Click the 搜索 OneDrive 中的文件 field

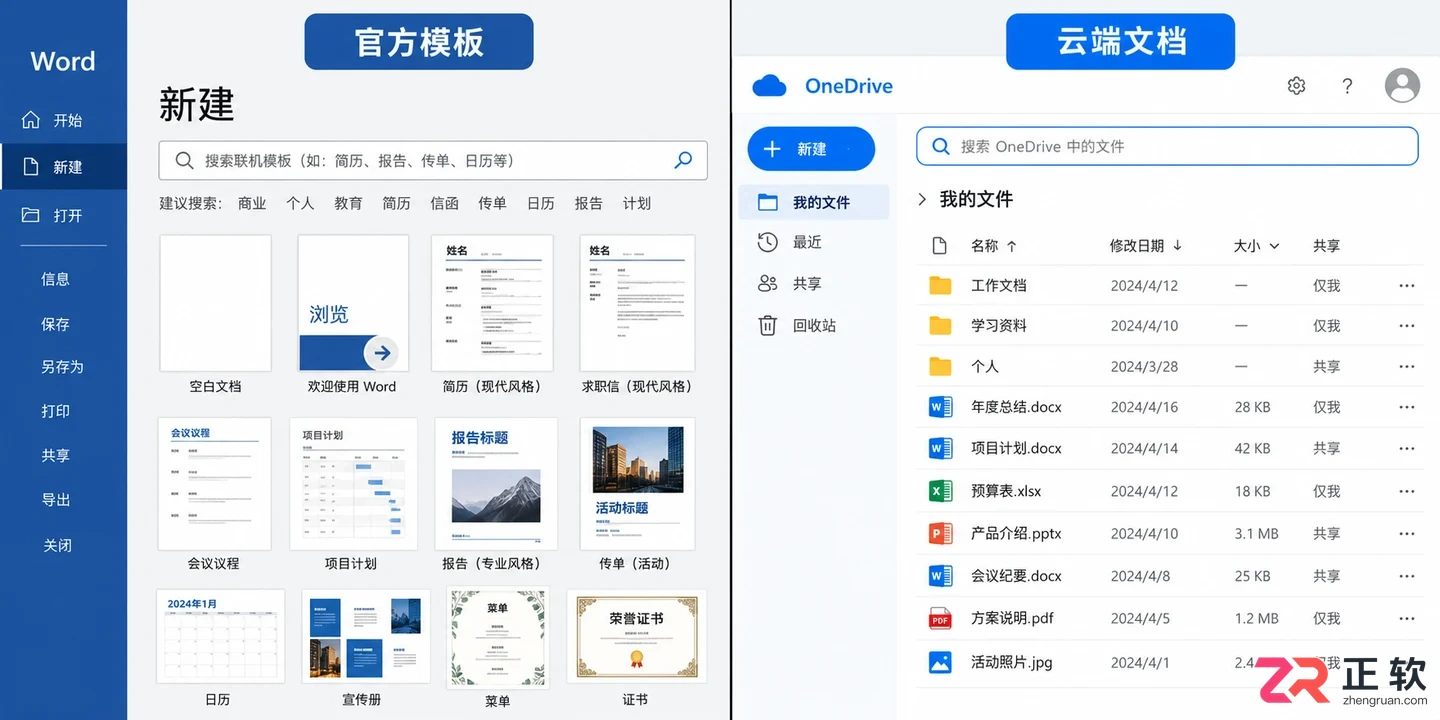pos(1167,146)
